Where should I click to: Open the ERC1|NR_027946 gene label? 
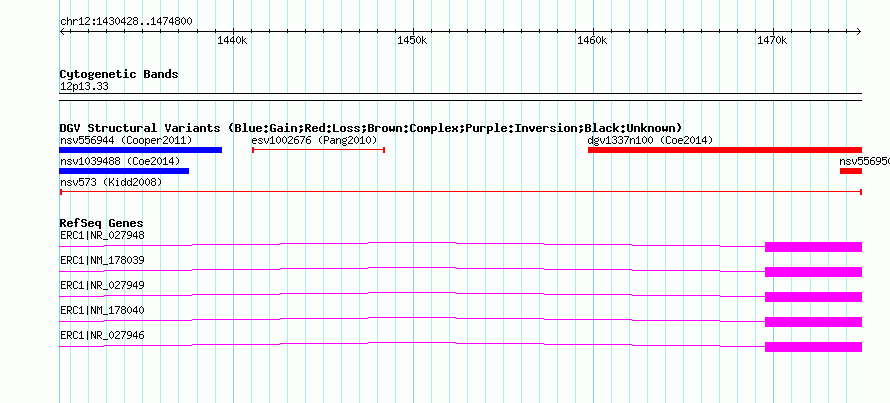tap(102, 335)
